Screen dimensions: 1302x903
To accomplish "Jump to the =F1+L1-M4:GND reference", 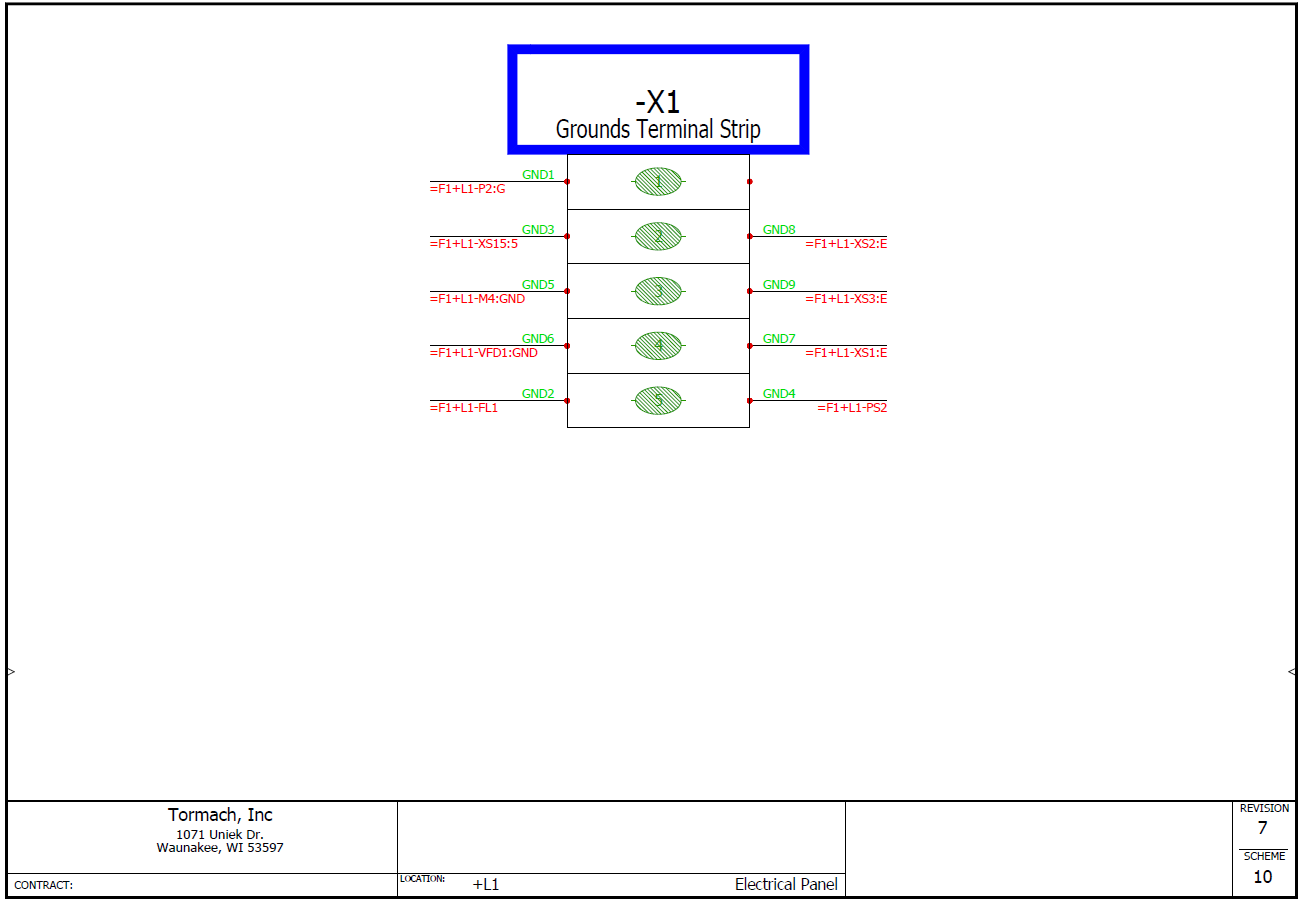I will tap(477, 299).
